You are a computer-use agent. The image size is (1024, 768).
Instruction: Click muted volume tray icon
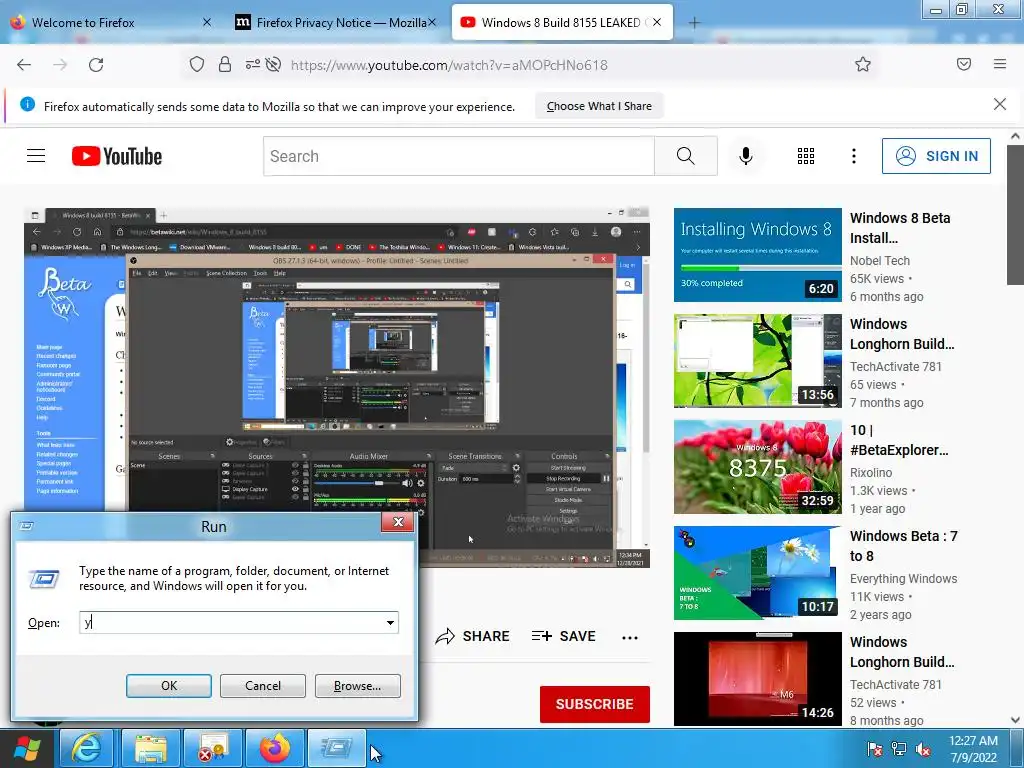point(923,750)
